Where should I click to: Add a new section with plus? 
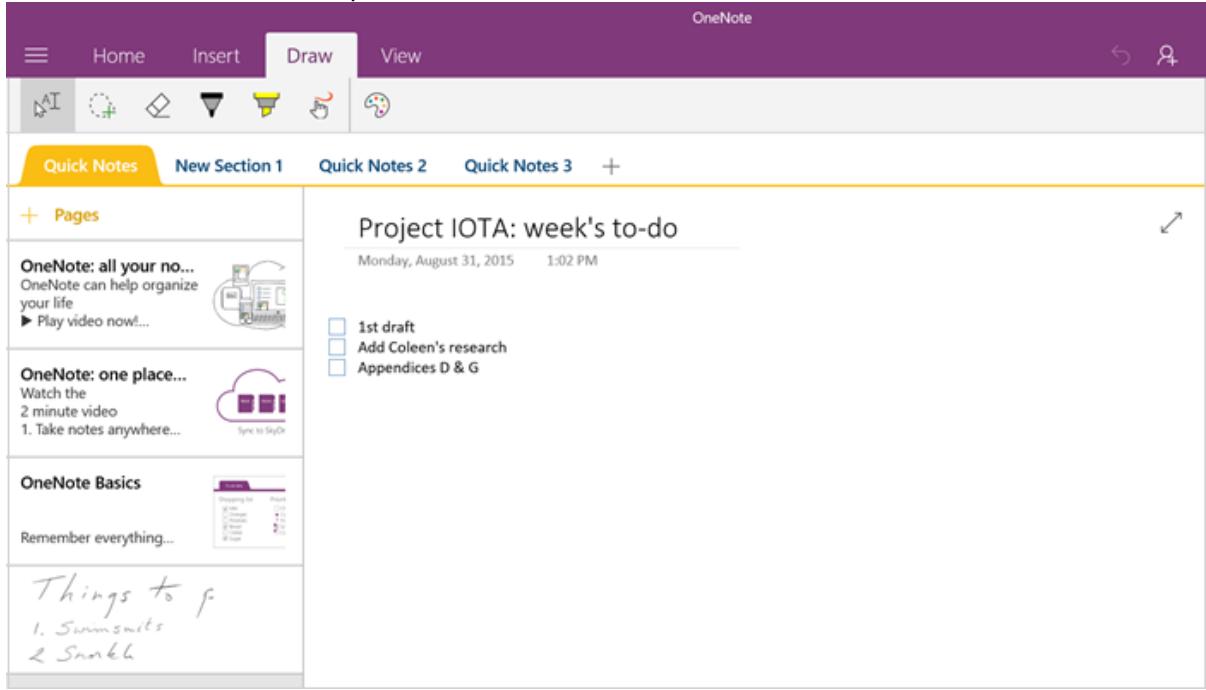tap(609, 167)
